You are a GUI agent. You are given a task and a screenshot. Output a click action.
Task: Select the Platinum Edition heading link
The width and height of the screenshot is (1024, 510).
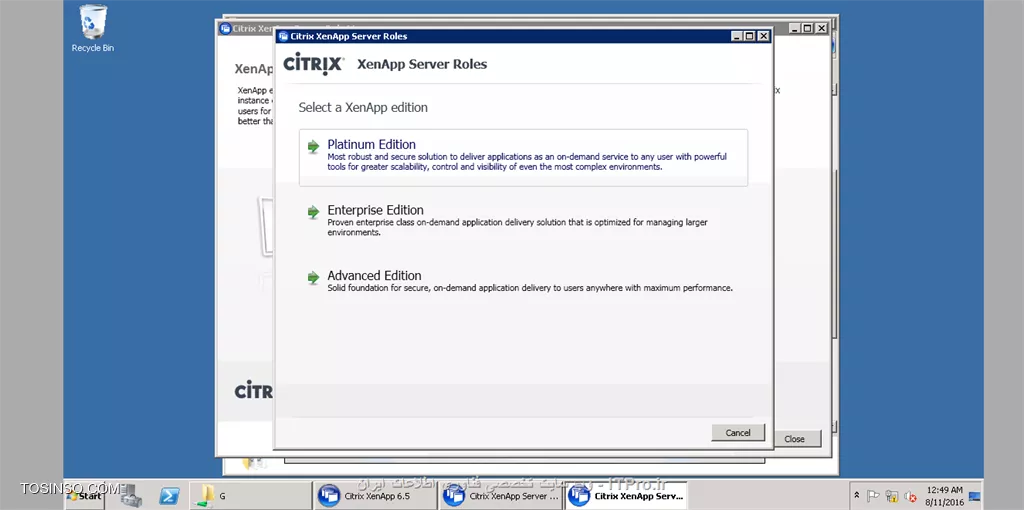coord(372,144)
